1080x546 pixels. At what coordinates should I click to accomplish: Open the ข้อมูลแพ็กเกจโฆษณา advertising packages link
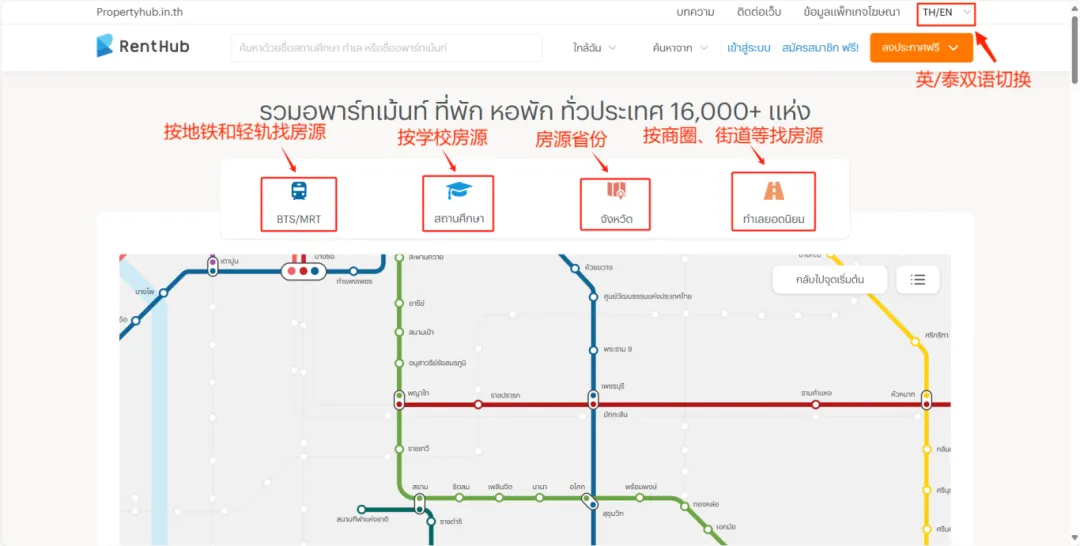click(x=851, y=12)
